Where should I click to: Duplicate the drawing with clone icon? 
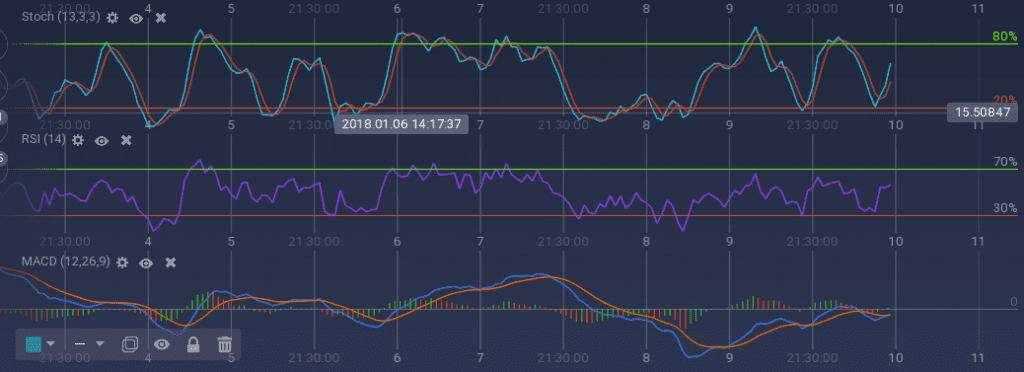pyautogui.click(x=130, y=344)
